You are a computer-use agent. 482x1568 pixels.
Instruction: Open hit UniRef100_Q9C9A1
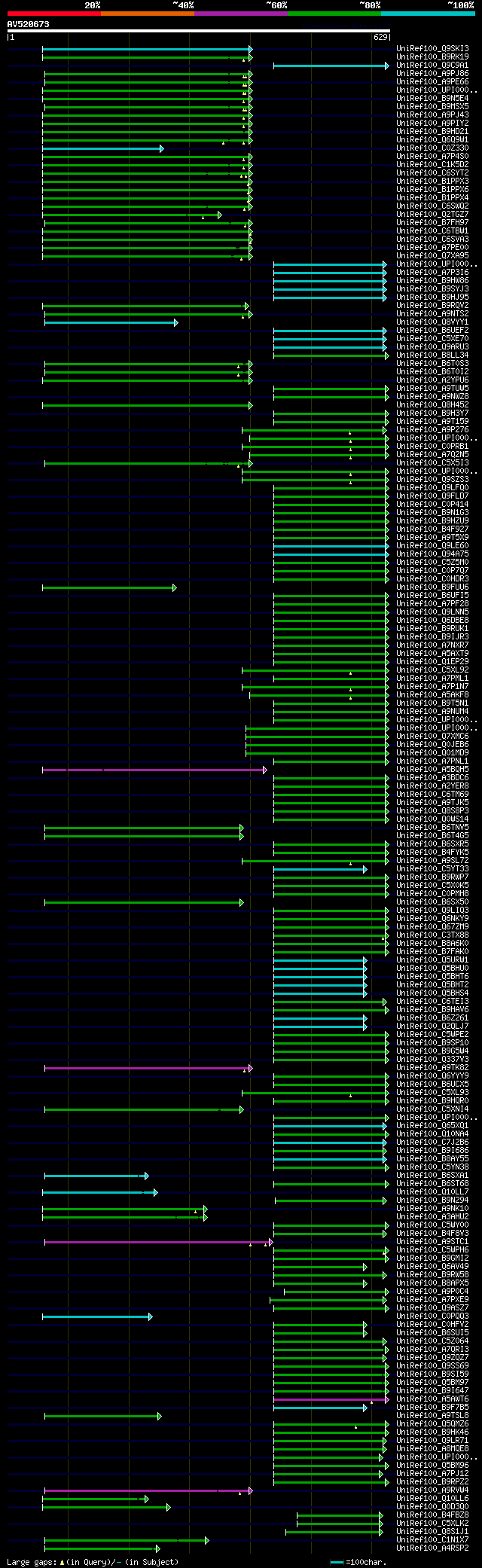tap(432, 65)
